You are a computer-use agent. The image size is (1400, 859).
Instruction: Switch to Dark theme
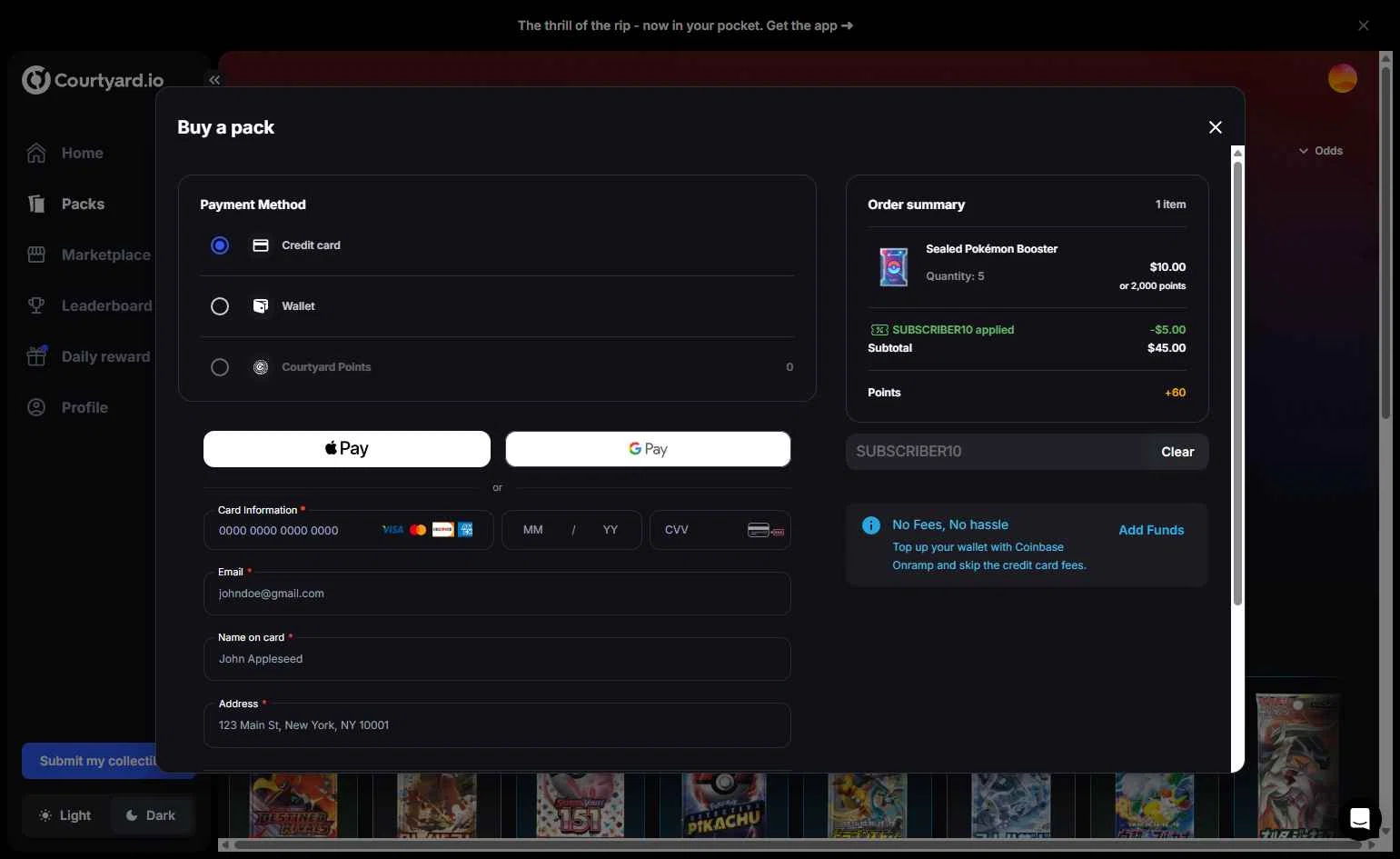151,815
